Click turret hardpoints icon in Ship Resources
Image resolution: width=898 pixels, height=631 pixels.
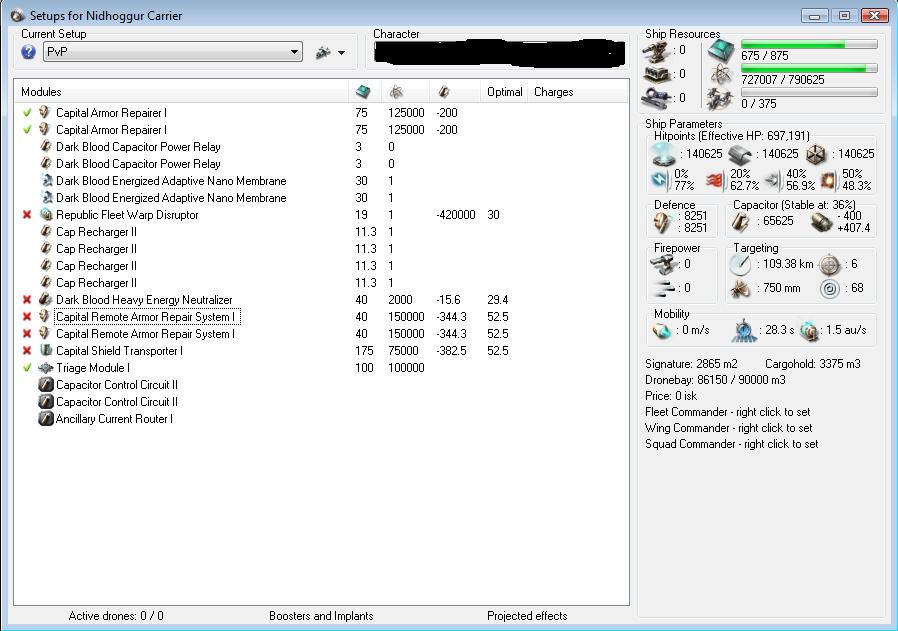click(656, 51)
